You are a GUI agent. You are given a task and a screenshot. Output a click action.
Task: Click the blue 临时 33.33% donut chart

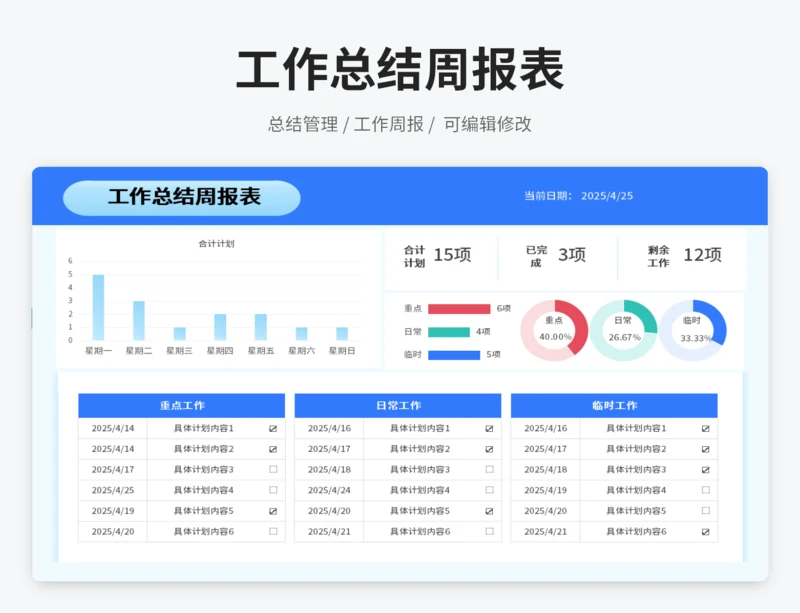pos(693,330)
